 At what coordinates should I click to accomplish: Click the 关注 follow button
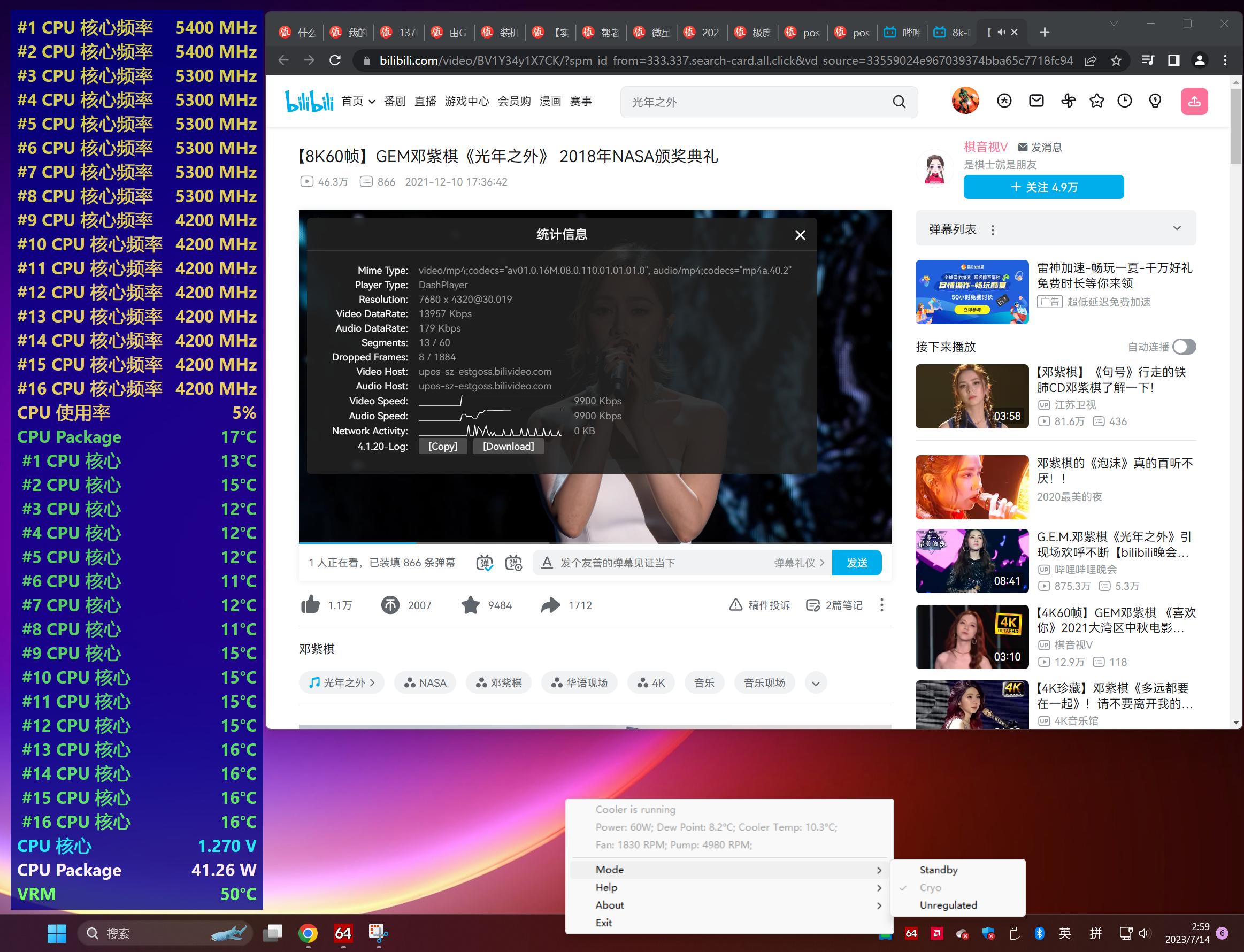click(1043, 188)
